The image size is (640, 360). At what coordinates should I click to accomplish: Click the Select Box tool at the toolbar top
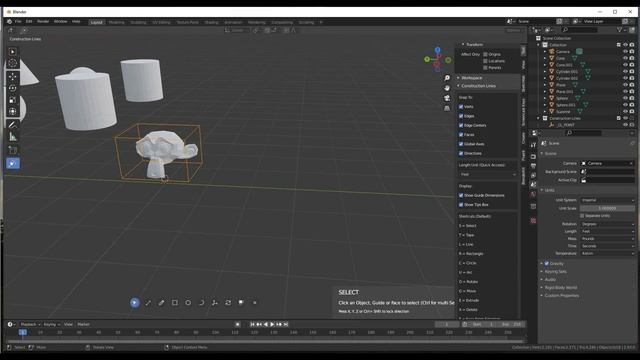pyautogui.click(x=13, y=51)
